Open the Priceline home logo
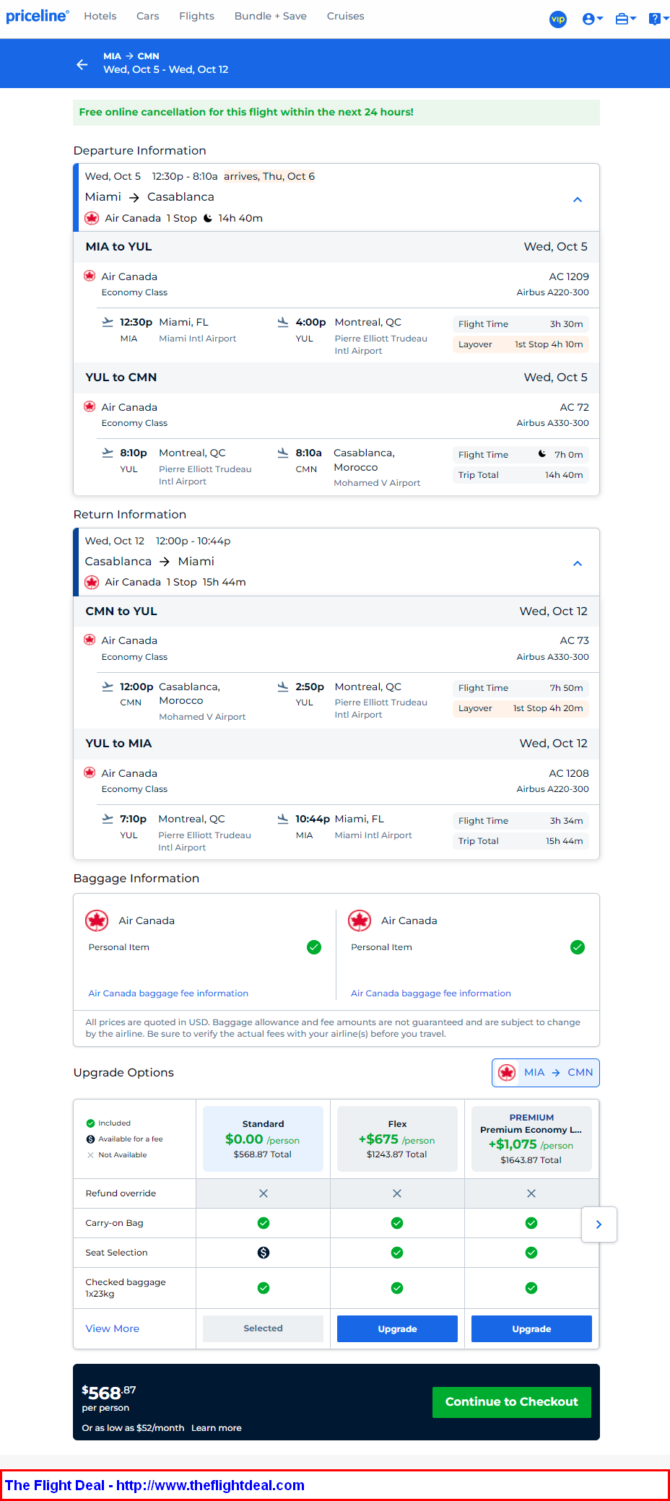The image size is (670, 1501). coord(37,16)
